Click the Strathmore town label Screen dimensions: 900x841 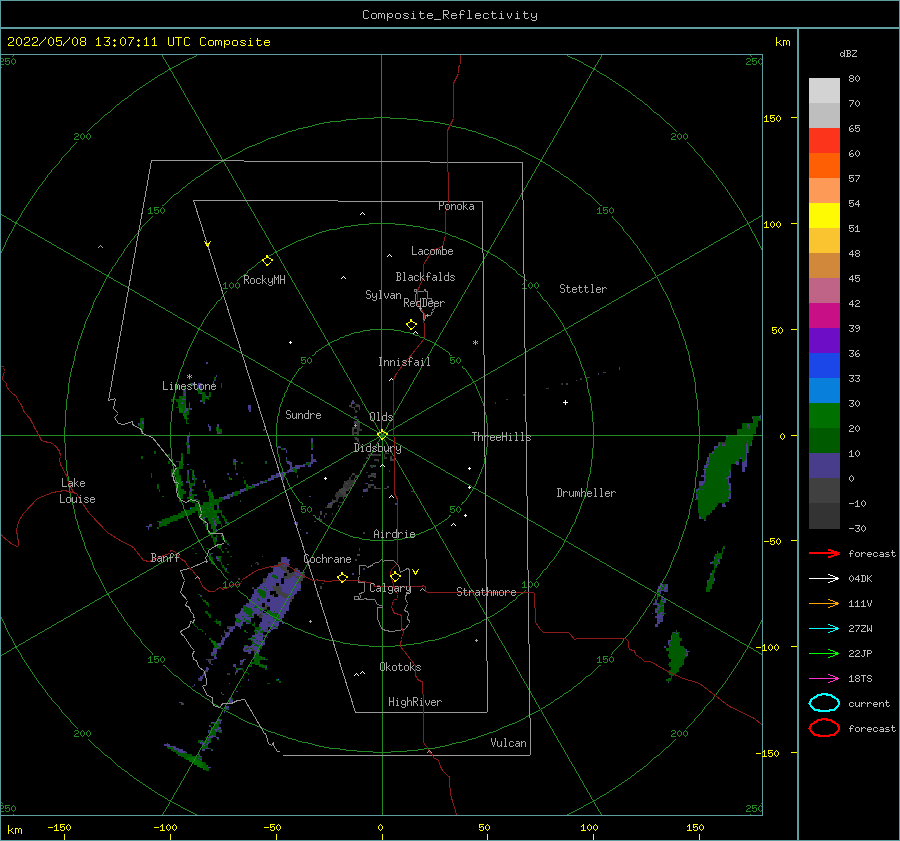(486, 592)
